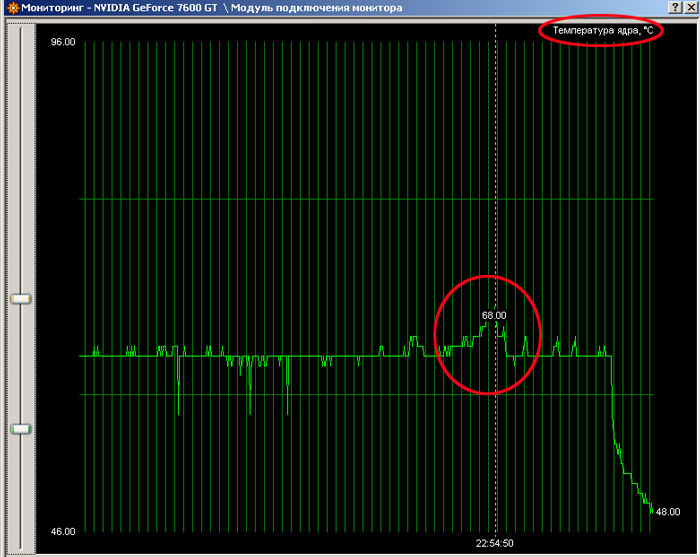This screenshot has height=557, width=700.
Task: Click the 22:54:50 timestamp below the graph
Action: pyautogui.click(x=495, y=544)
